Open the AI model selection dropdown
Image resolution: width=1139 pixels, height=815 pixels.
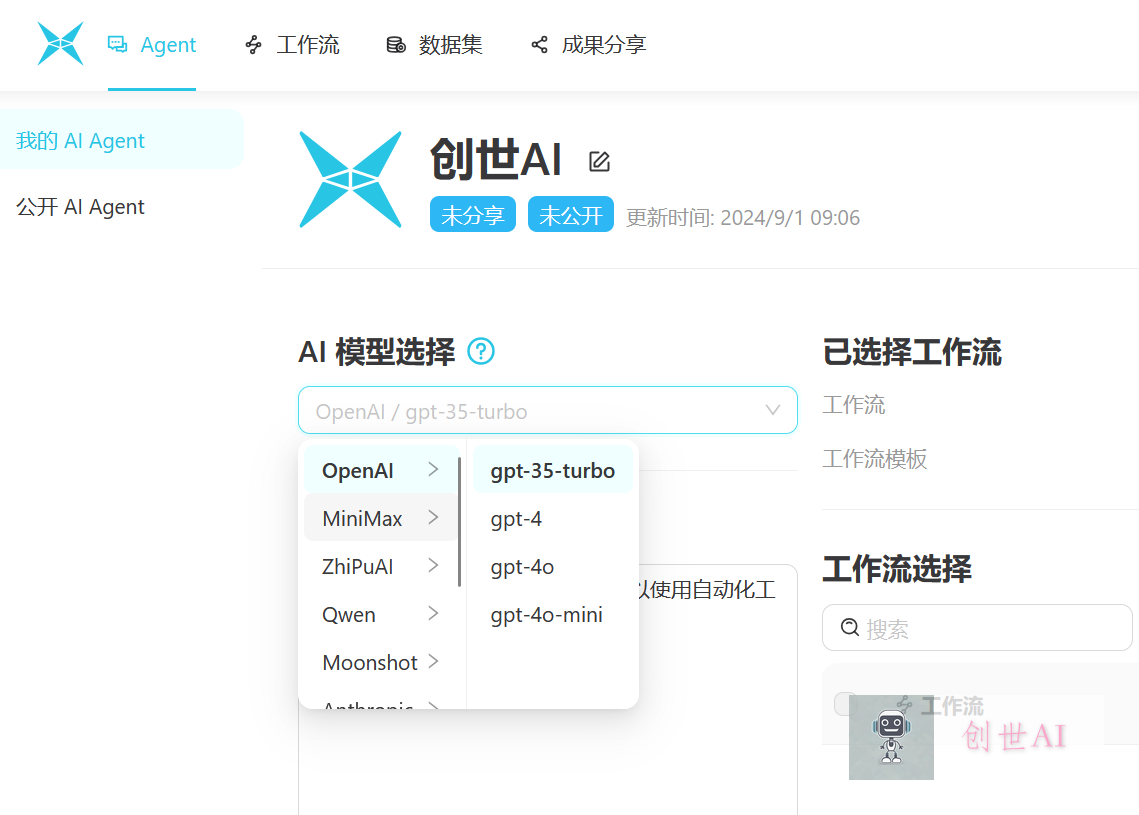(548, 410)
